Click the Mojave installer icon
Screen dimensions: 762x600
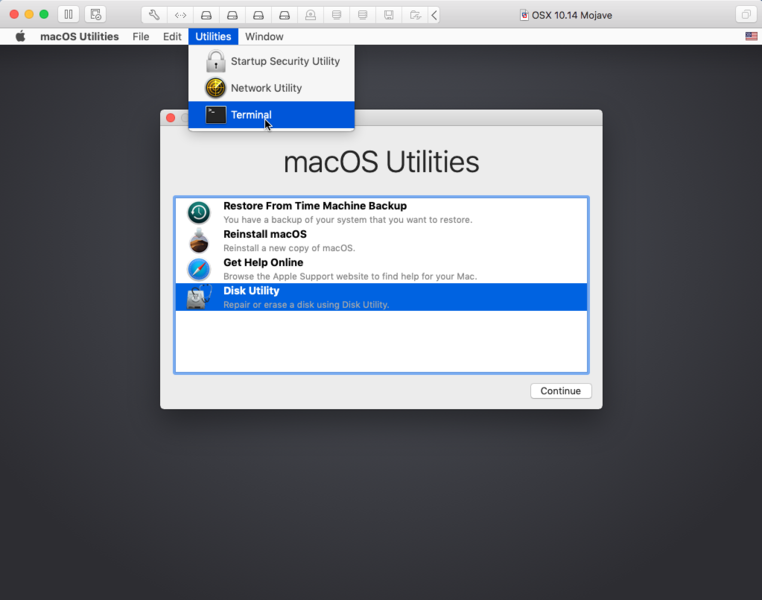coord(199,240)
